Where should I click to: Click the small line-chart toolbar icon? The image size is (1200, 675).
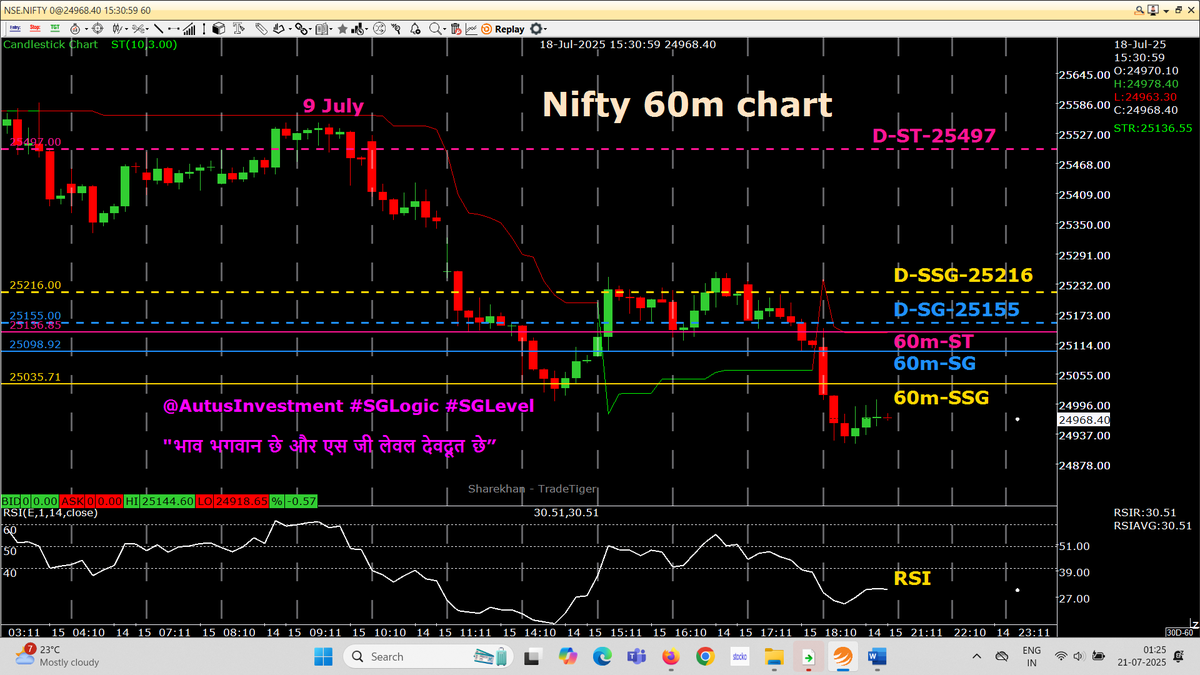tap(471, 29)
